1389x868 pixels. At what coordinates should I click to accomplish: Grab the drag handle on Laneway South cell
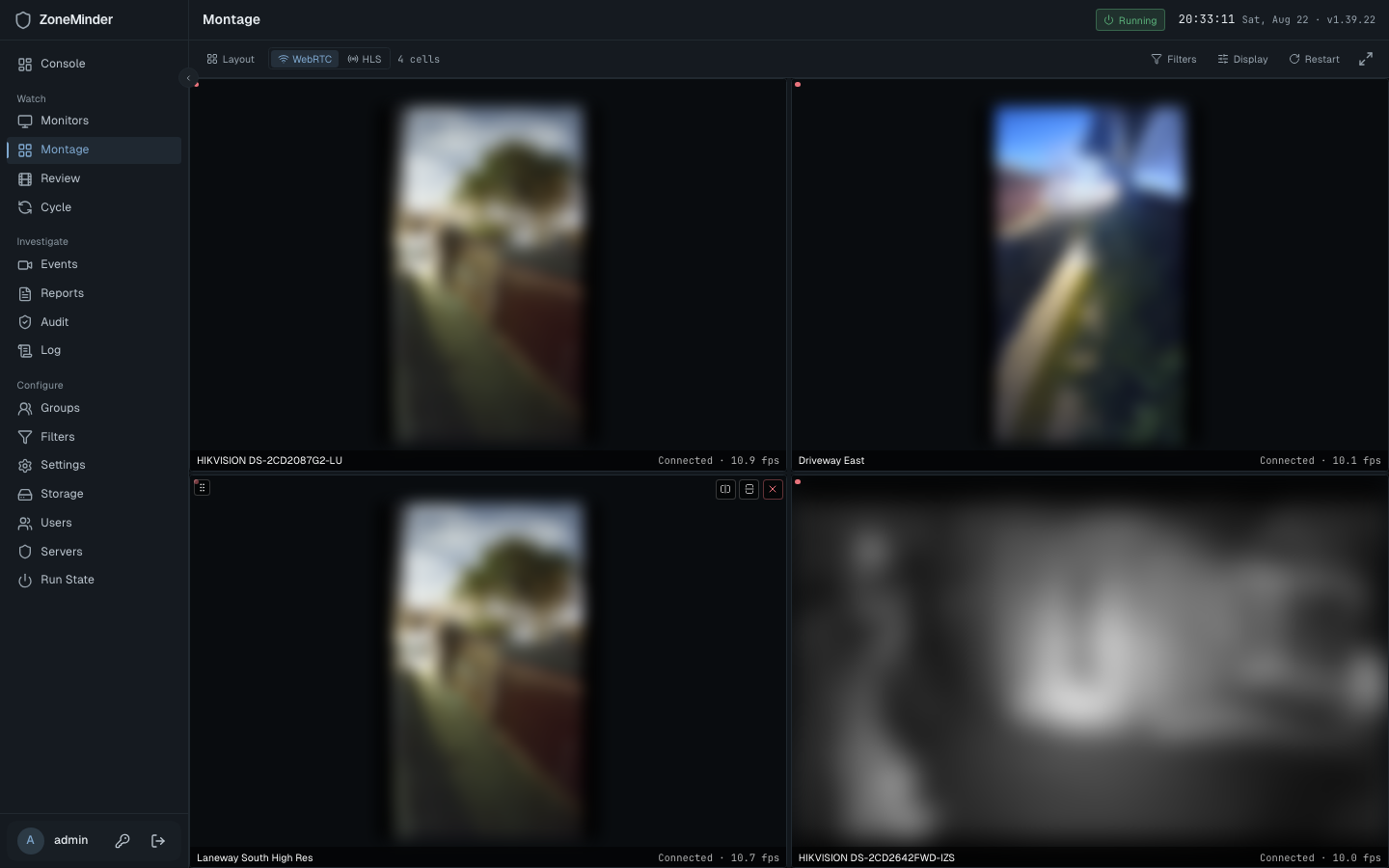tap(202, 488)
